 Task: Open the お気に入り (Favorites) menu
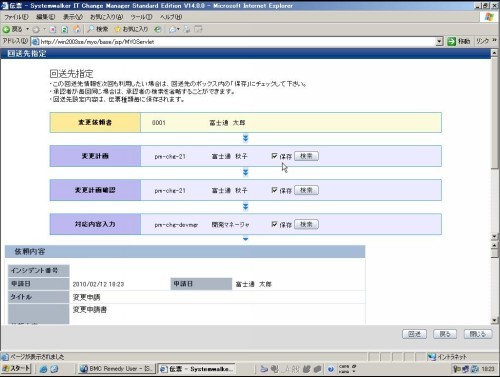[x=106, y=17]
